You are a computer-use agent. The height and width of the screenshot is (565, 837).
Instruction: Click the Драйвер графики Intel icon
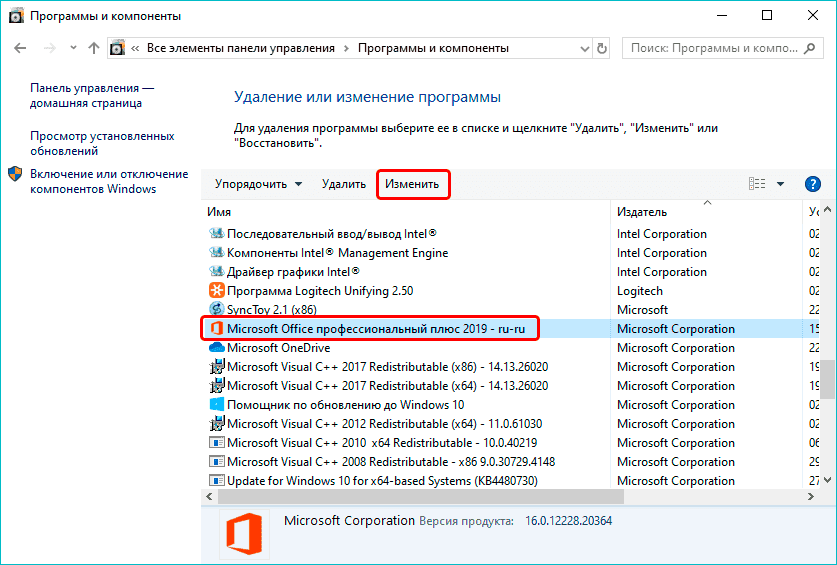pos(216,271)
